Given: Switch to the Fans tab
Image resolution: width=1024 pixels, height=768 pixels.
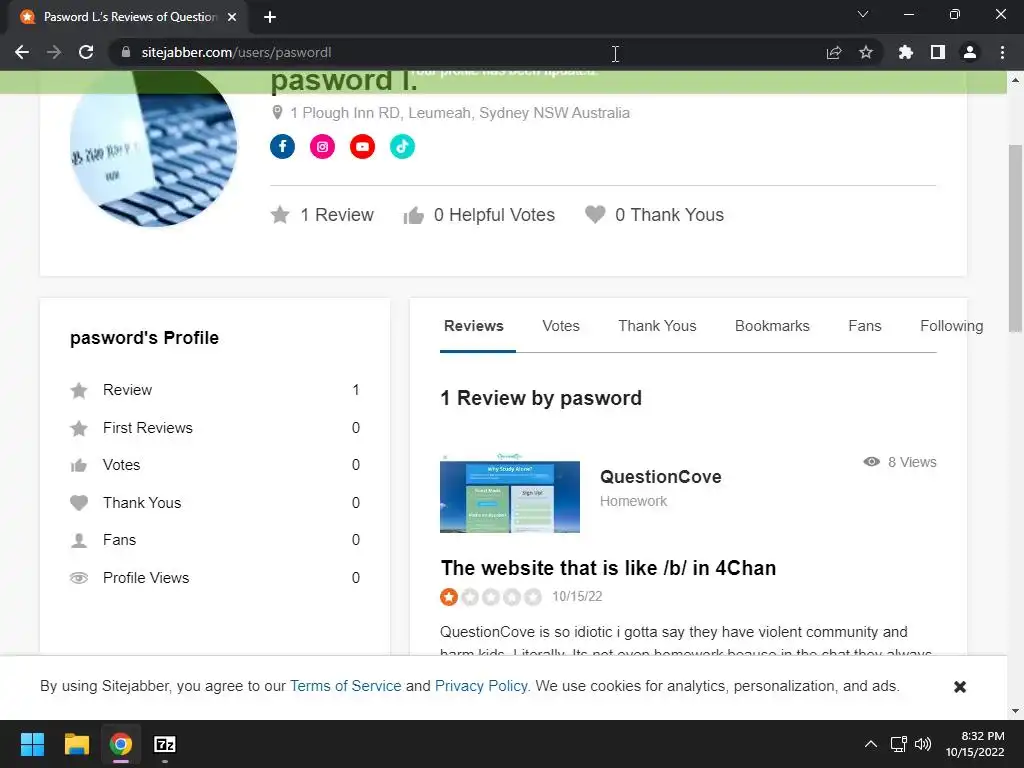Looking at the screenshot, I should pyautogui.click(x=865, y=326).
